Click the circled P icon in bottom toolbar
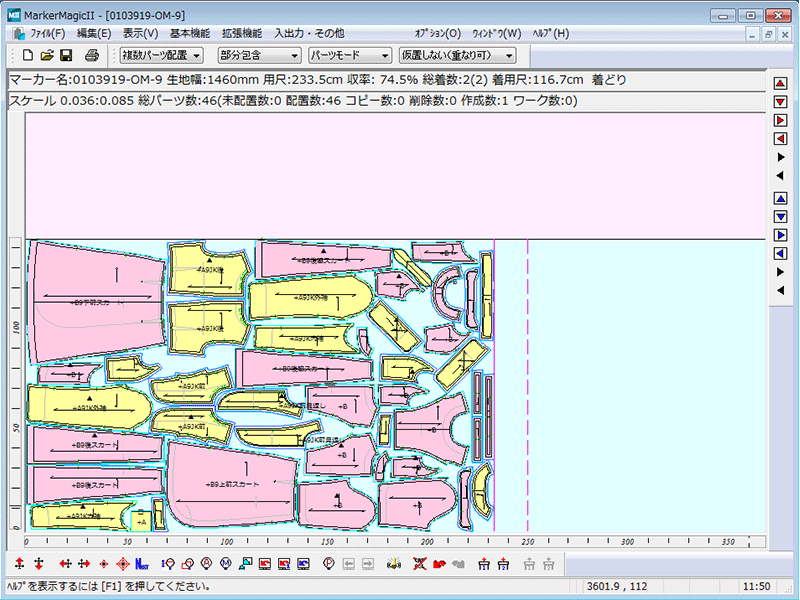The height and width of the screenshot is (600, 800). (328, 564)
